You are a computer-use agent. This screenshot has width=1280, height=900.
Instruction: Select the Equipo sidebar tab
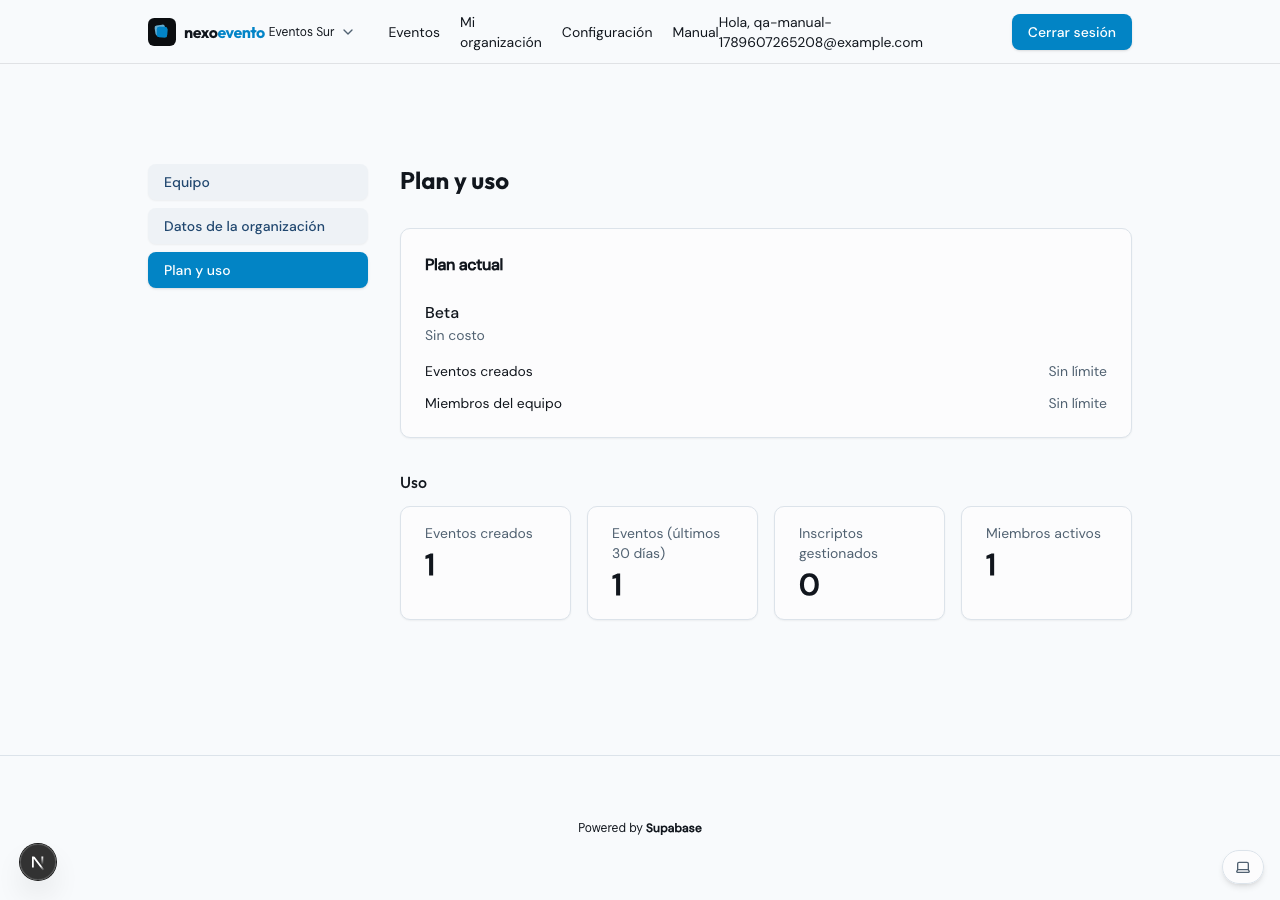pos(258,182)
